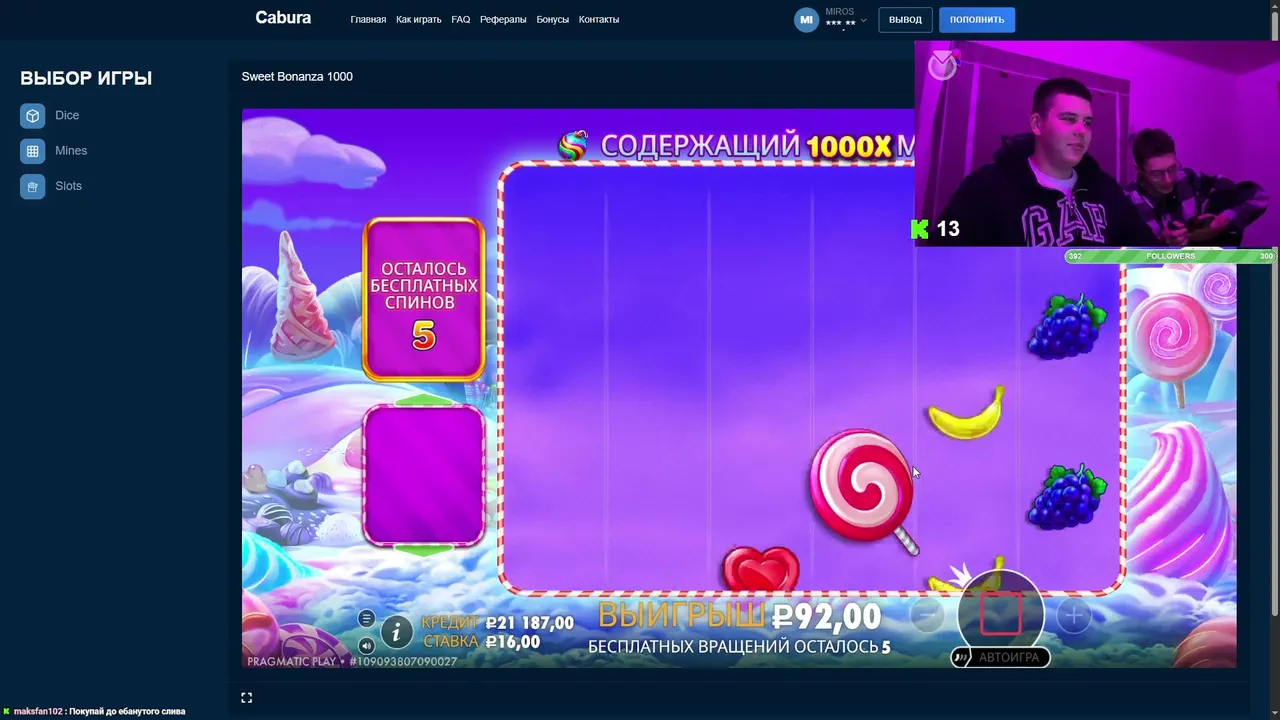This screenshot has width=1280, height=720.
Task: Click the Выигрыш ₽92,00 win amount
Action: click(739, 616)
